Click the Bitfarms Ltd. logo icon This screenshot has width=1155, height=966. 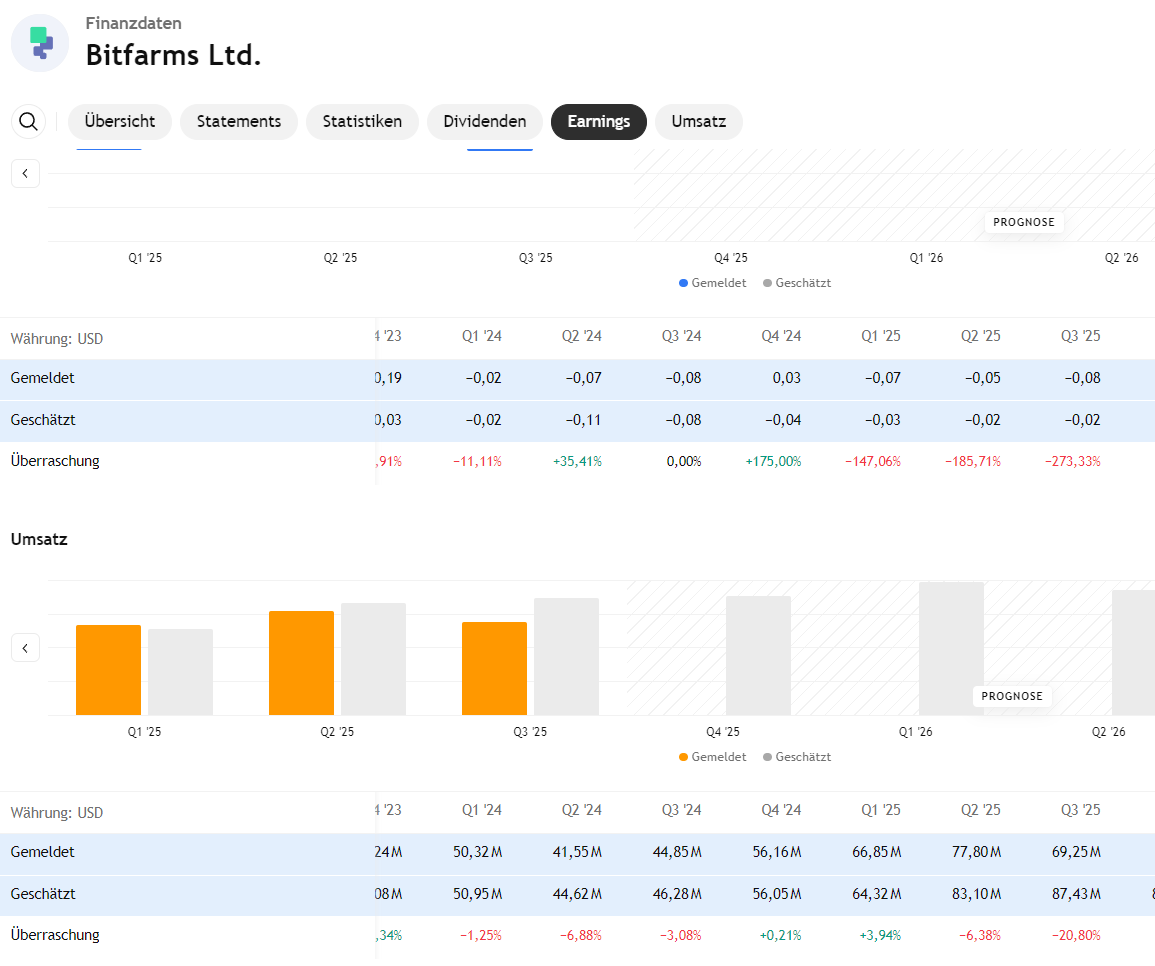40,43
